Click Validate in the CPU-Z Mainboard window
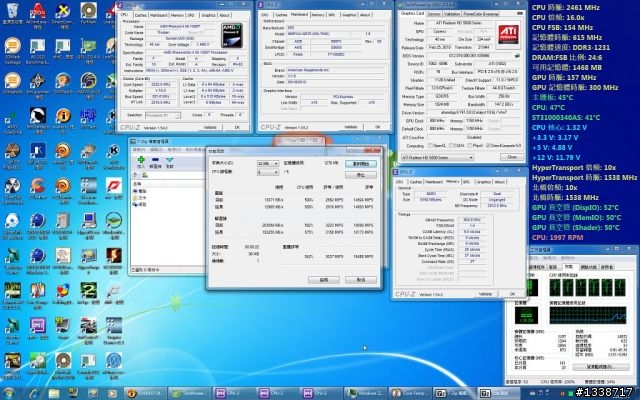This screenshot has height=400, width=640. [351, 127]
